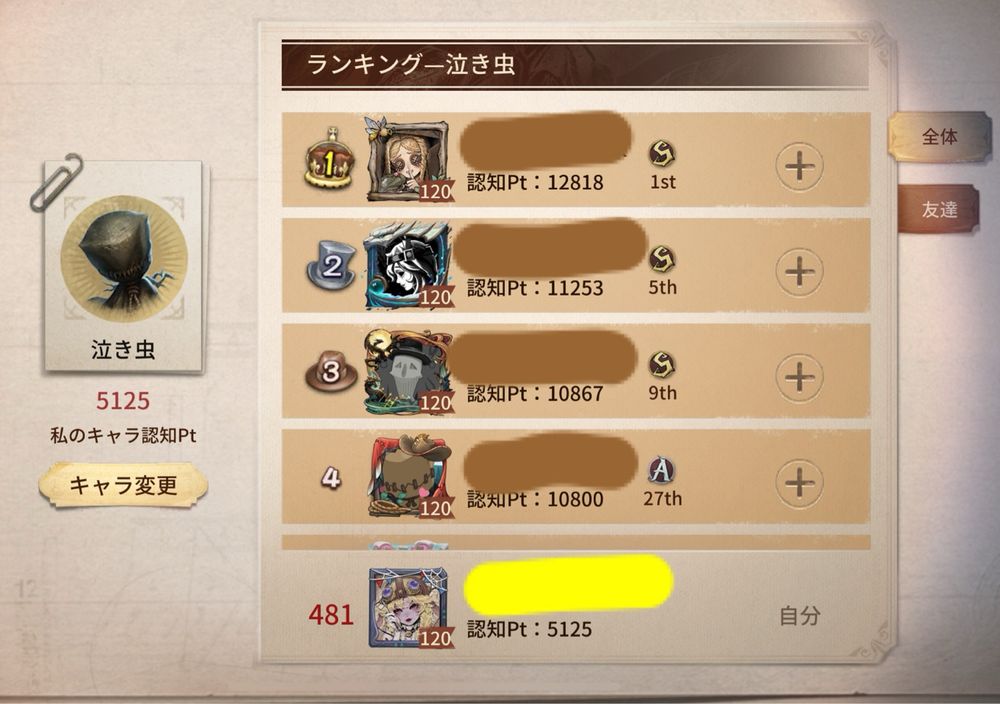1000x704 pixels.
Task: Tap plus icon on 10867 Pt row
Action: point(799,378)
